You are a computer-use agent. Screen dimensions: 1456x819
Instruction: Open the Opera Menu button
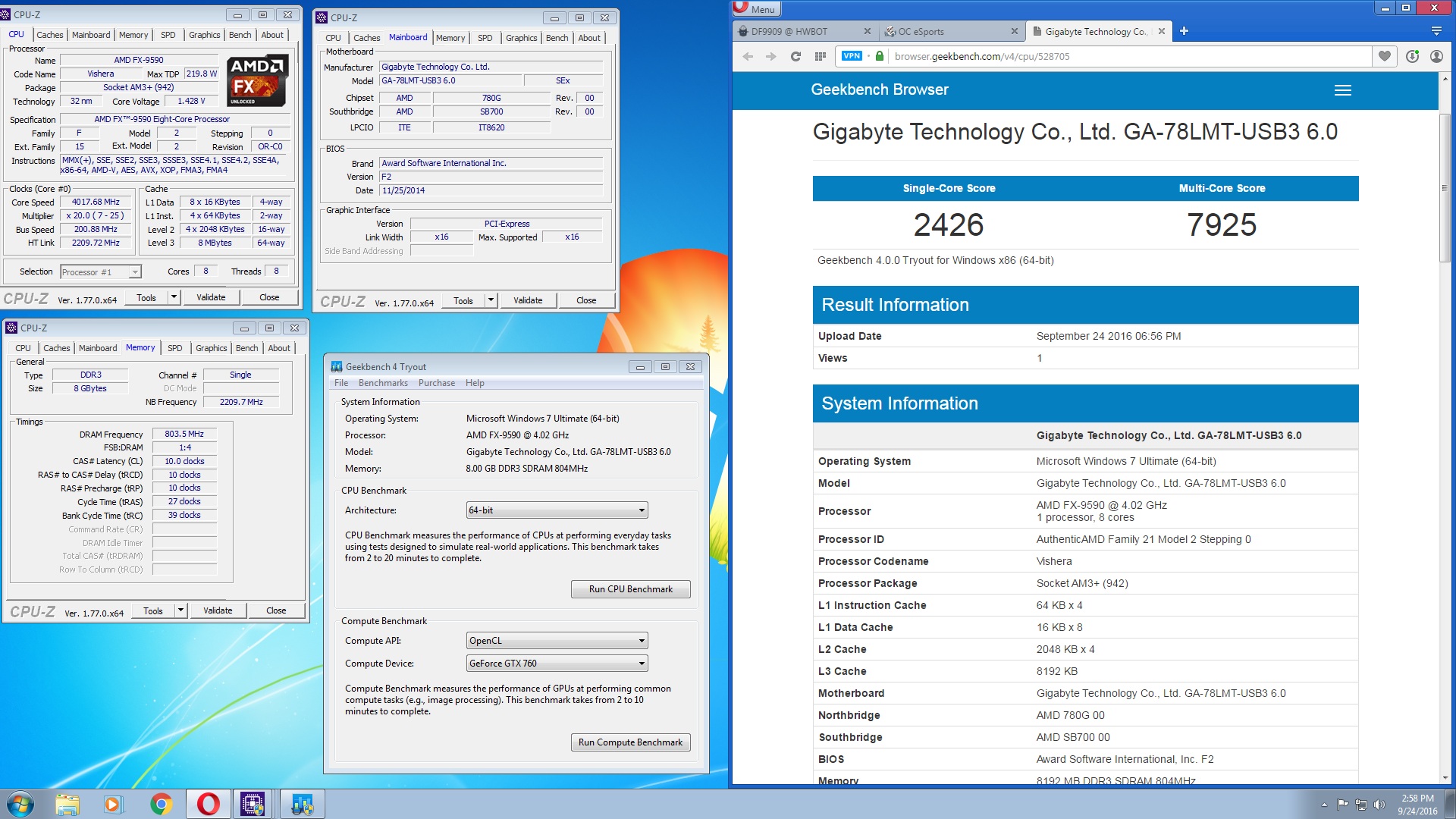(756, 9)
